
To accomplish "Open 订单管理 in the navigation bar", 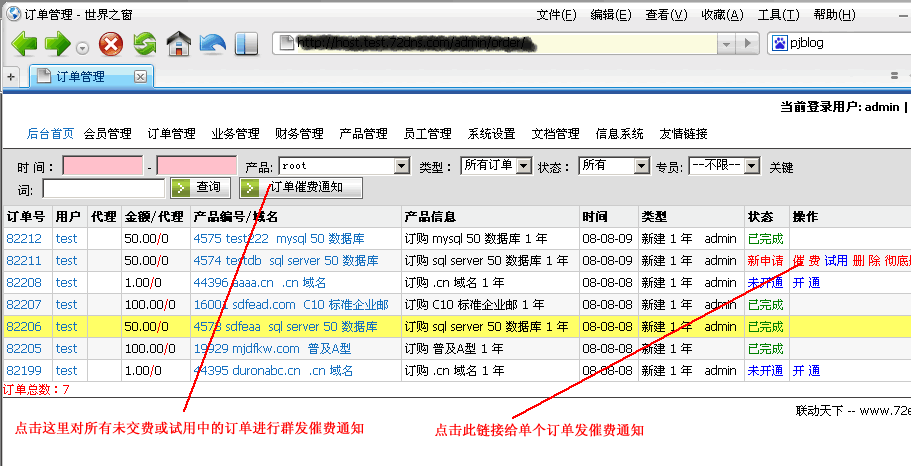I will point(171,134).
